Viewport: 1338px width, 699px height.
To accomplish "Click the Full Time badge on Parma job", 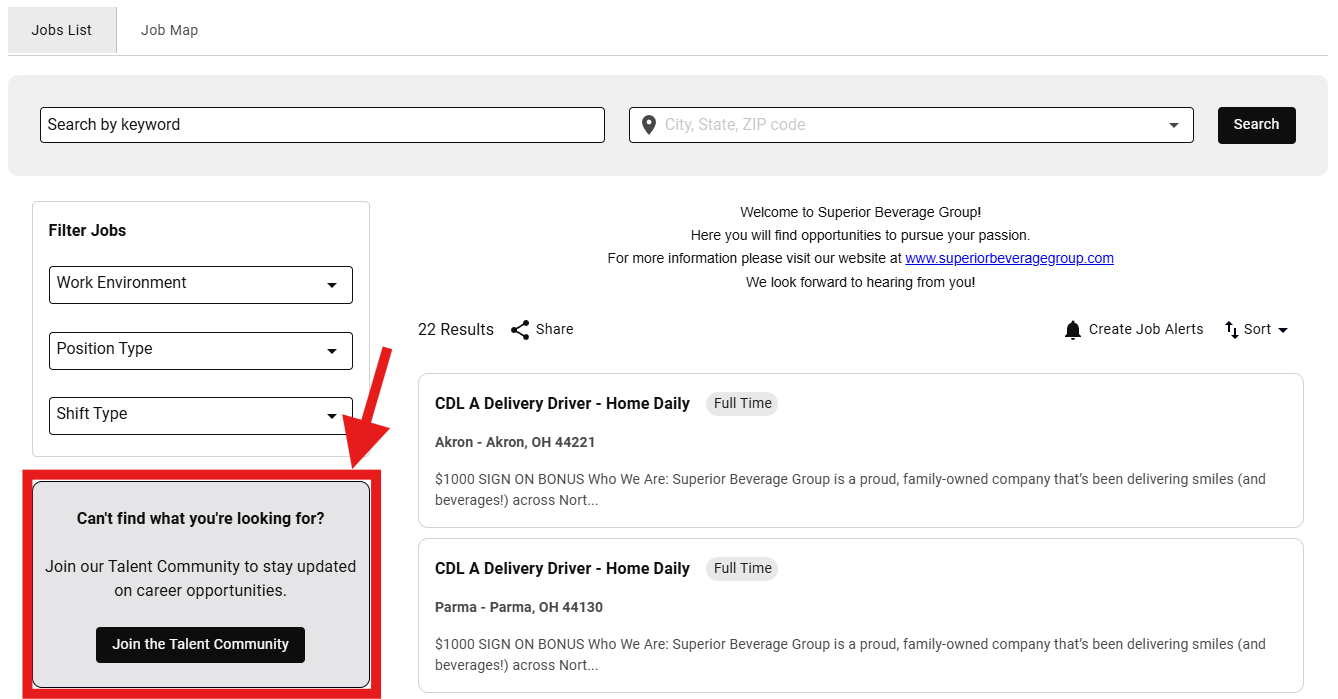I will tap(742, 568).
